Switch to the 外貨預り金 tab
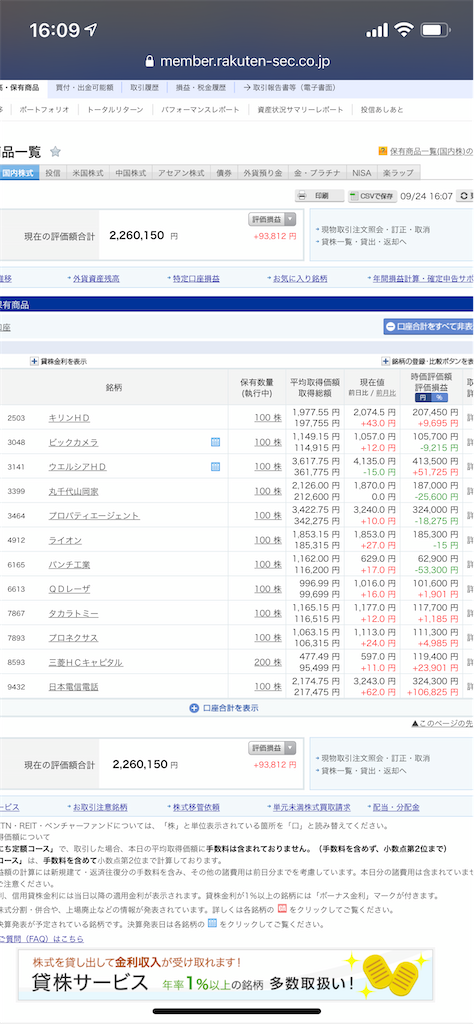This screenshot has width=474, height=1024. point(262,173)
